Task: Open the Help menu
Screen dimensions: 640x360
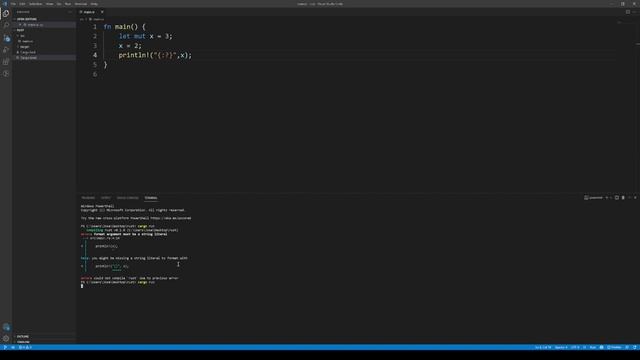Action: click(94, 4)
